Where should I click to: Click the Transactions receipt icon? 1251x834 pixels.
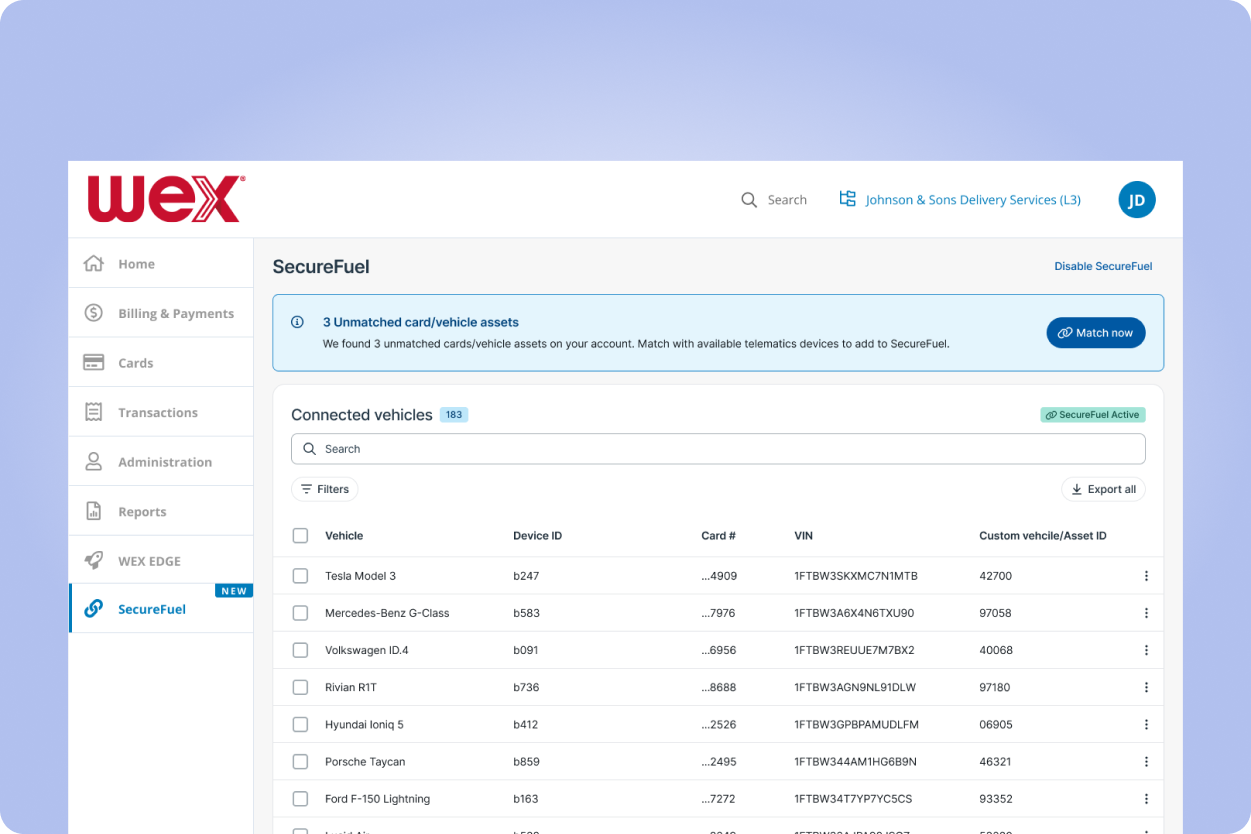click(94, 412)
